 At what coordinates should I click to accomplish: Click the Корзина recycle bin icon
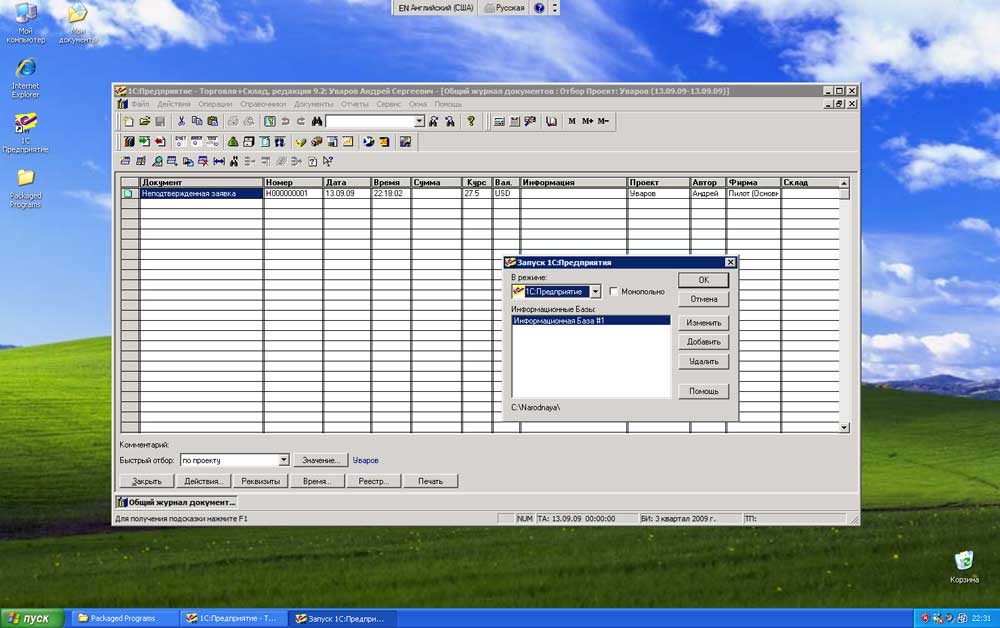tap(964, 562)
